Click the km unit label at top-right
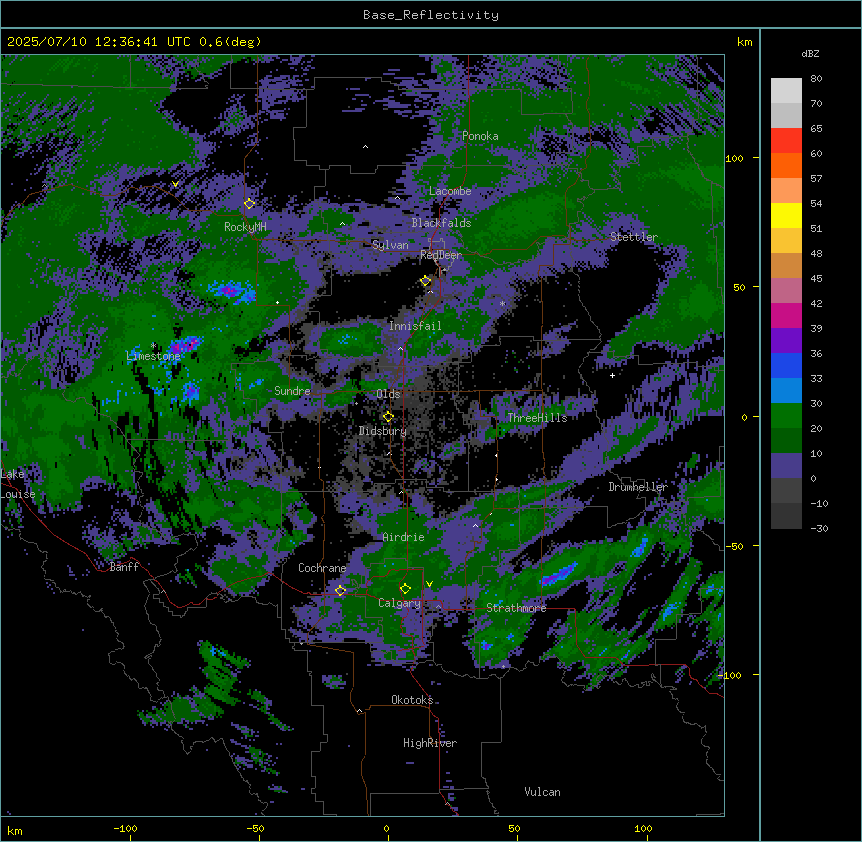Screen dimensions: 862x842 pyautogui.click(x=745, y=42)
